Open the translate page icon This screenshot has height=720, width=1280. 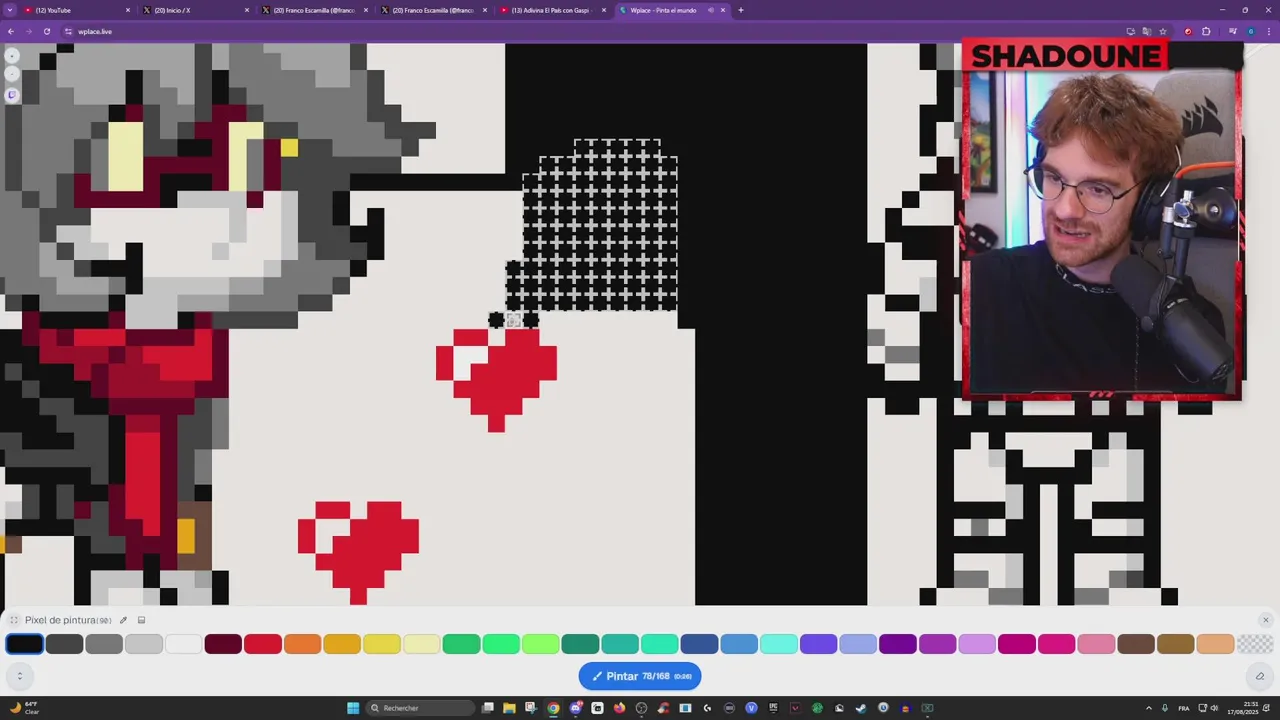tap(1146, 31)
